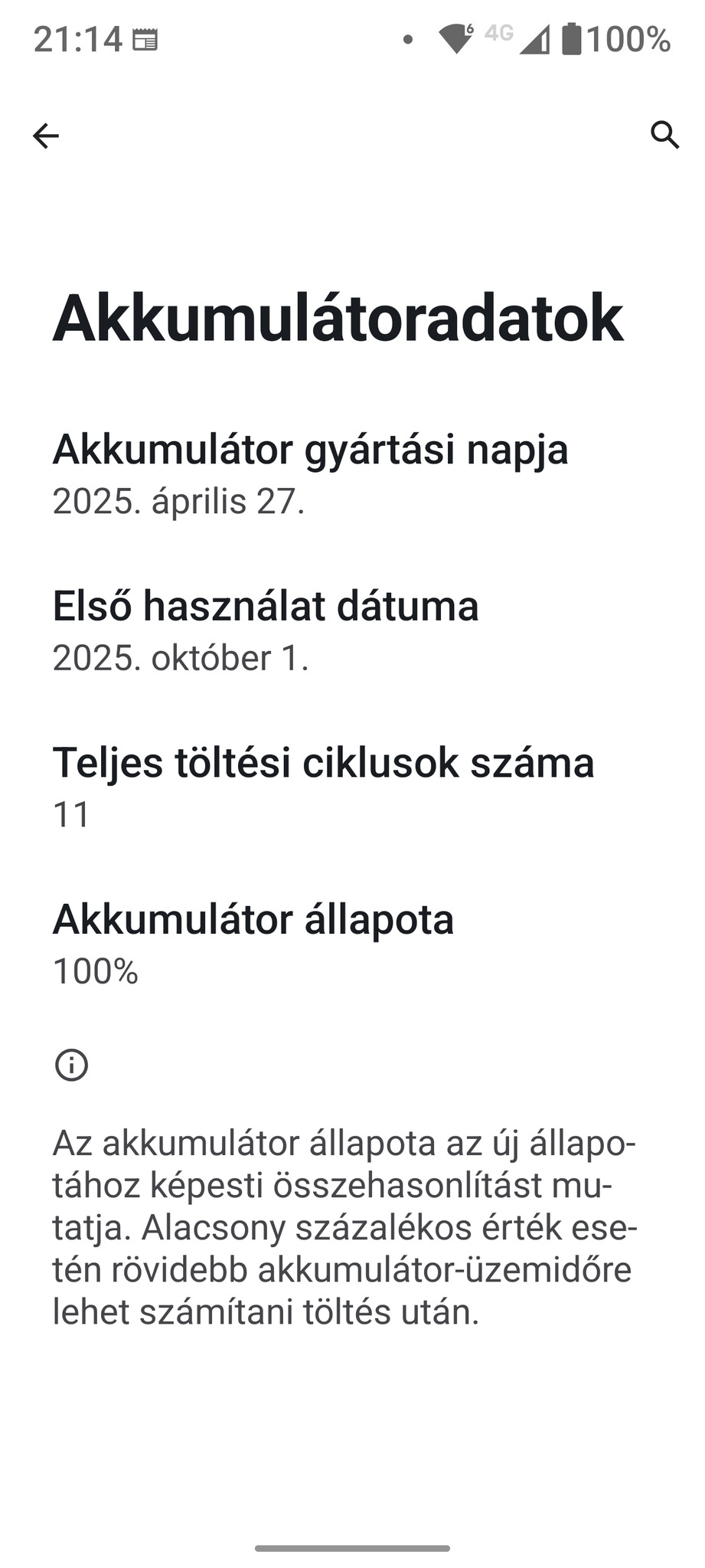Tap the 100% value under Akkumulátor állapota

click(x=96, y=971)
